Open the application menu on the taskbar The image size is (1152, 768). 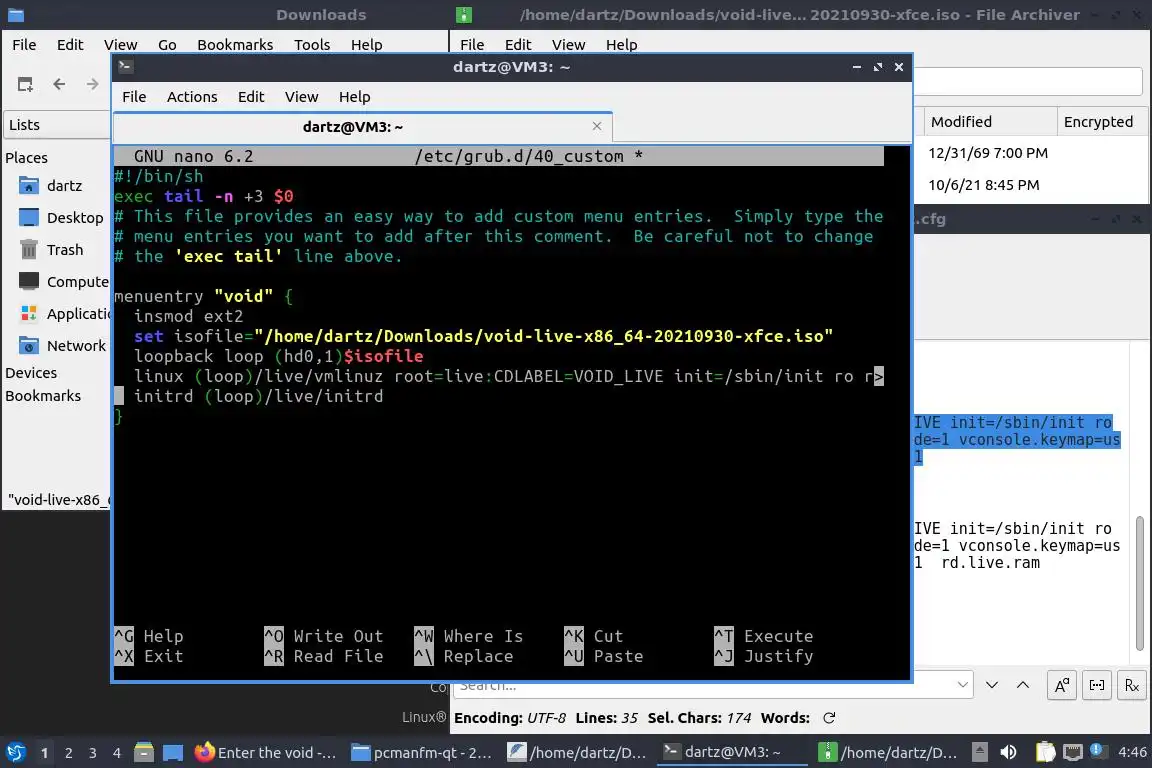[16, 753]
